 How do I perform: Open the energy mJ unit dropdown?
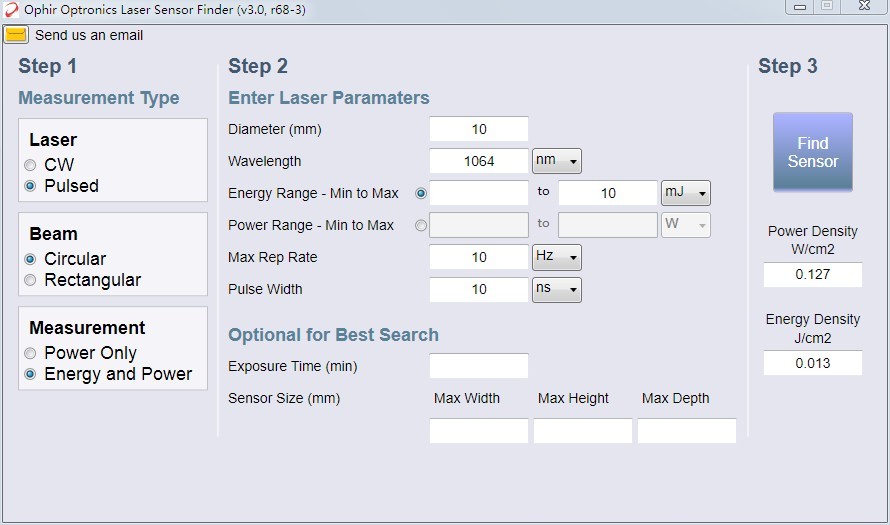pyautogui.click(x=686, y=193)
